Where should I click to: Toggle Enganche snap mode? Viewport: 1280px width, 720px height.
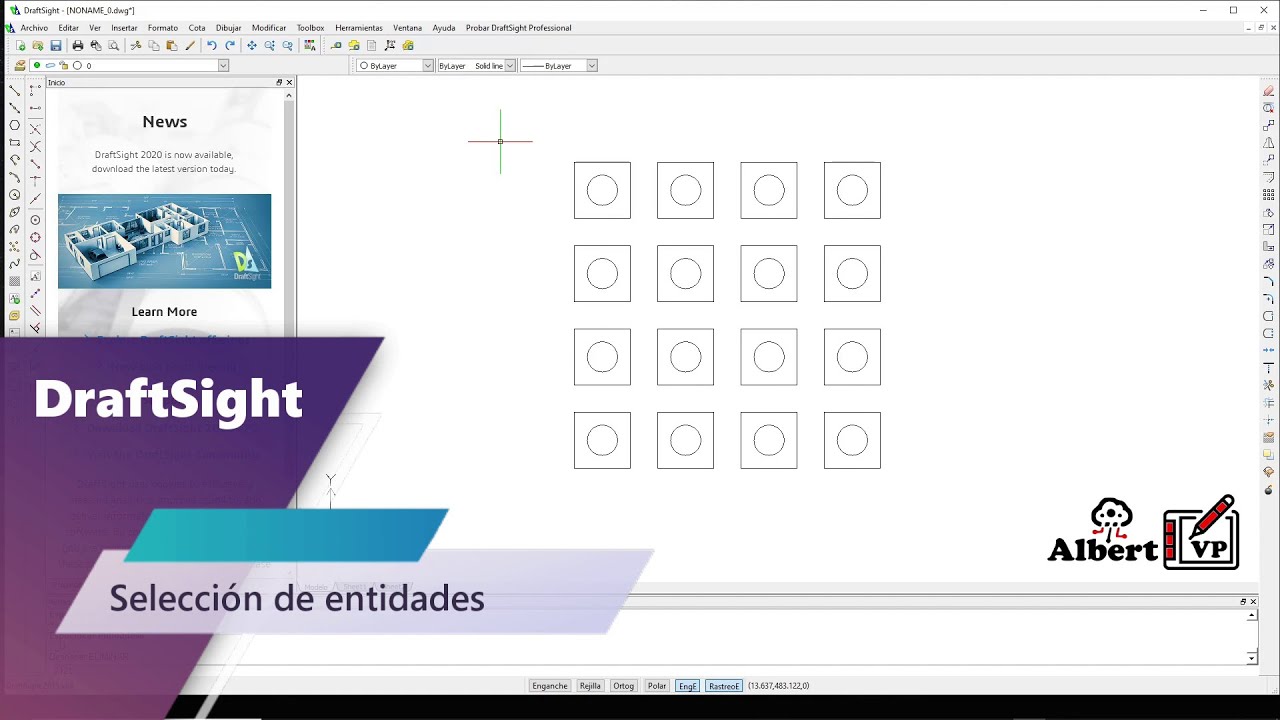[x=550, y=686]
